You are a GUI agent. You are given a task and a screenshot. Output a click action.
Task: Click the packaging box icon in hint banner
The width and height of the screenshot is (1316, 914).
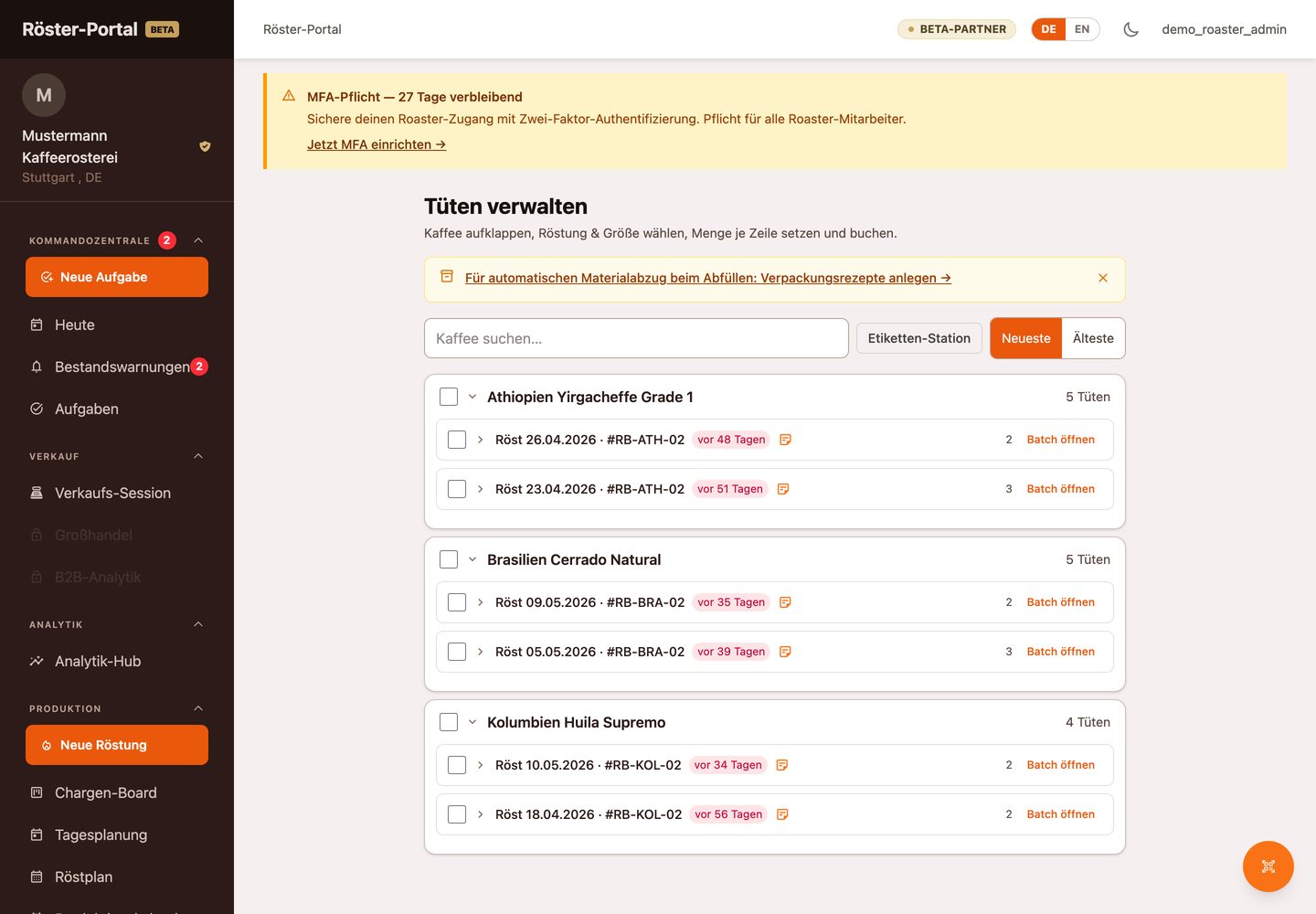point(447,277)
